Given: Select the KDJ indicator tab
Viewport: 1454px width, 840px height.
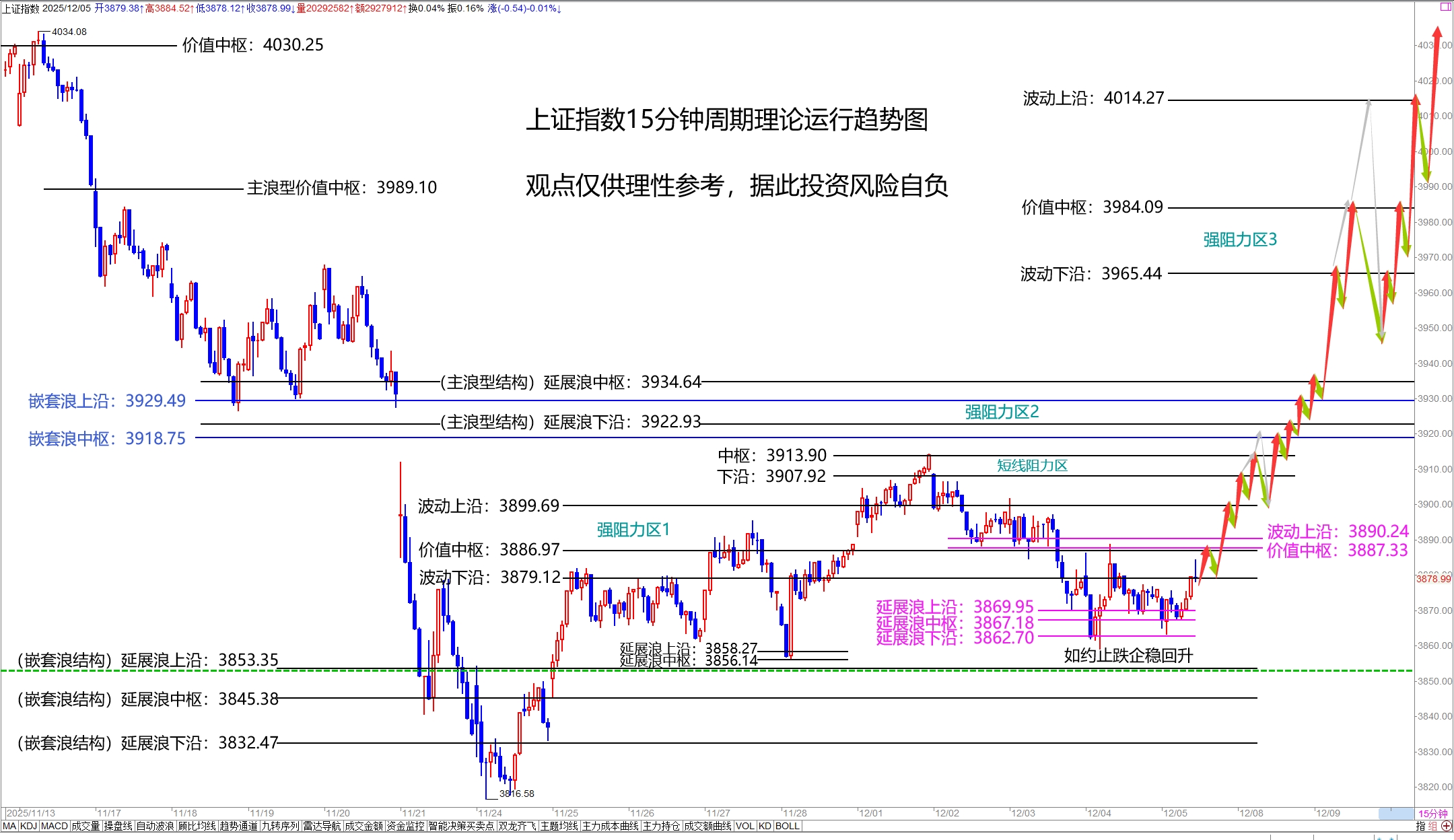Looking at the screenshot, I should tap(28, 826).
